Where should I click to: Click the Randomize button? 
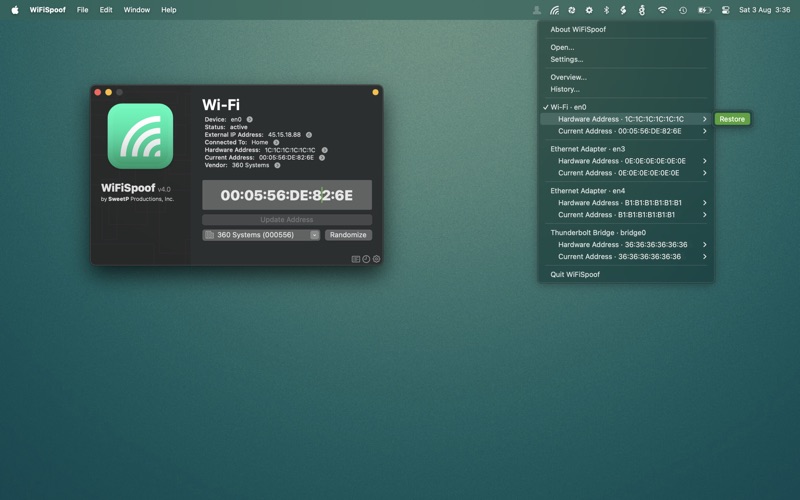pyautogui.click(x=348, y=235)
